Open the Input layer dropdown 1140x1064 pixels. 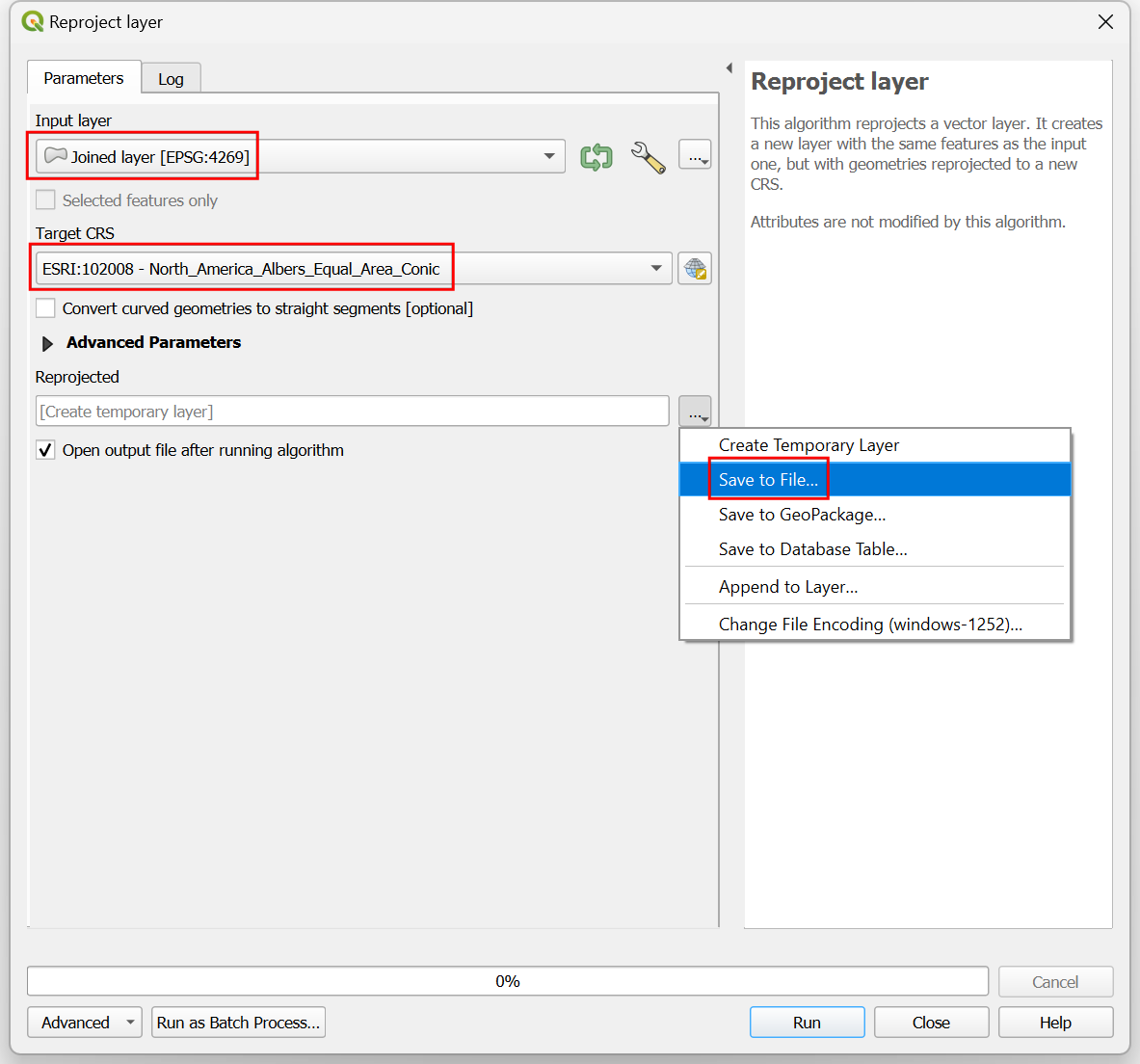point(548,157)
